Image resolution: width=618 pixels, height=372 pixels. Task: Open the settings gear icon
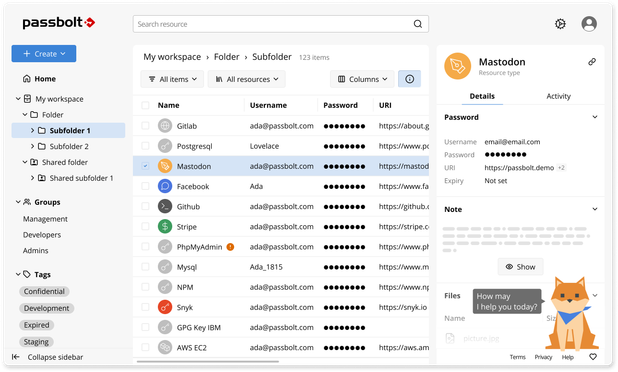tap(560, 24)
